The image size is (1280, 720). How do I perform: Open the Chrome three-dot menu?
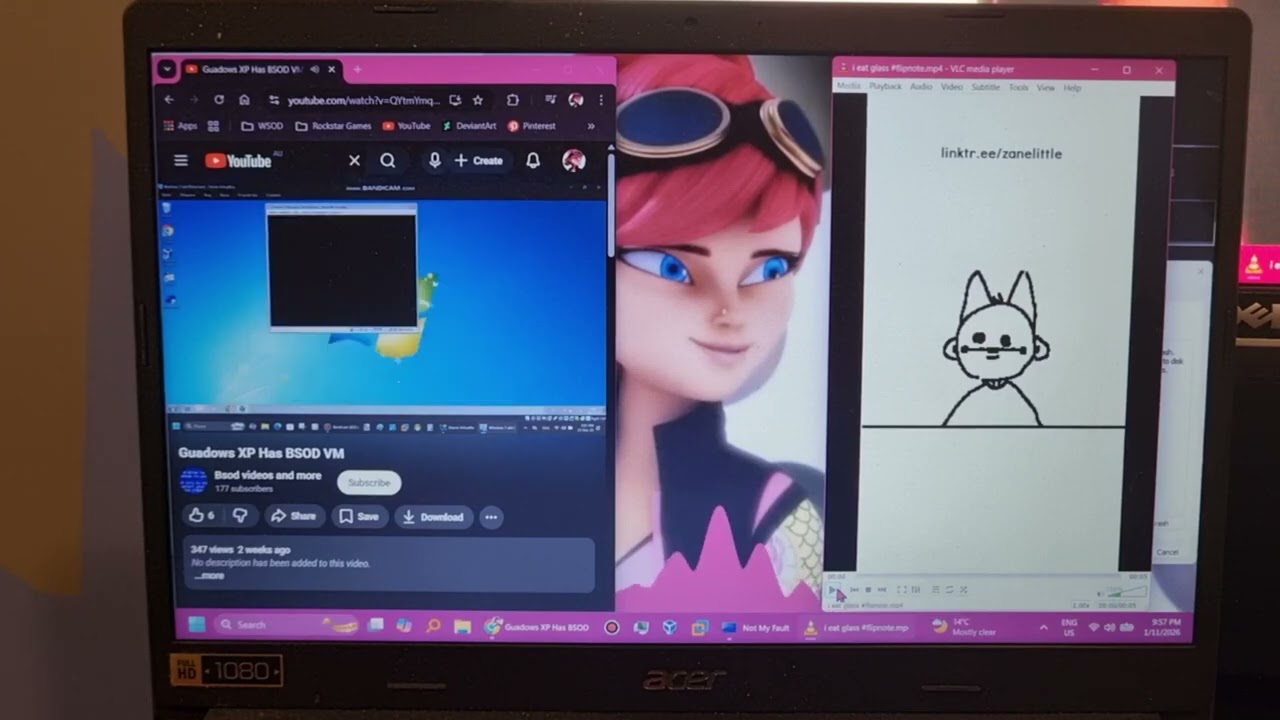(x=600, y=100)
